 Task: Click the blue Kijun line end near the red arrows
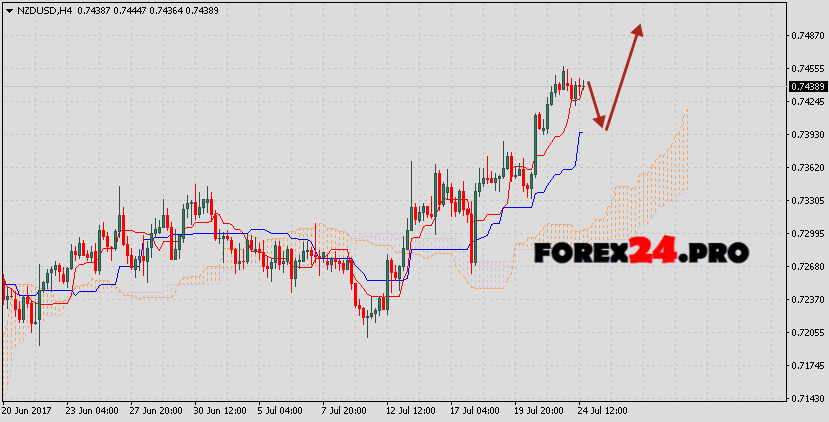point(579,133)
